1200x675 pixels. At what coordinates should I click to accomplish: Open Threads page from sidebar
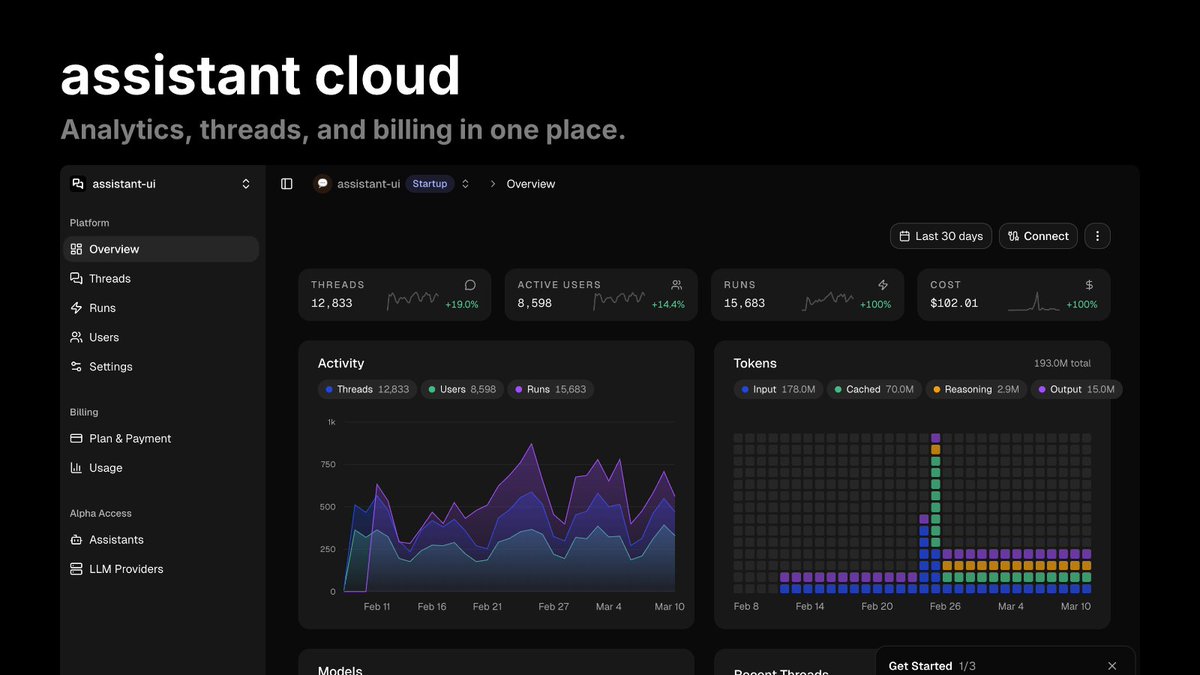tap(162, 279)
